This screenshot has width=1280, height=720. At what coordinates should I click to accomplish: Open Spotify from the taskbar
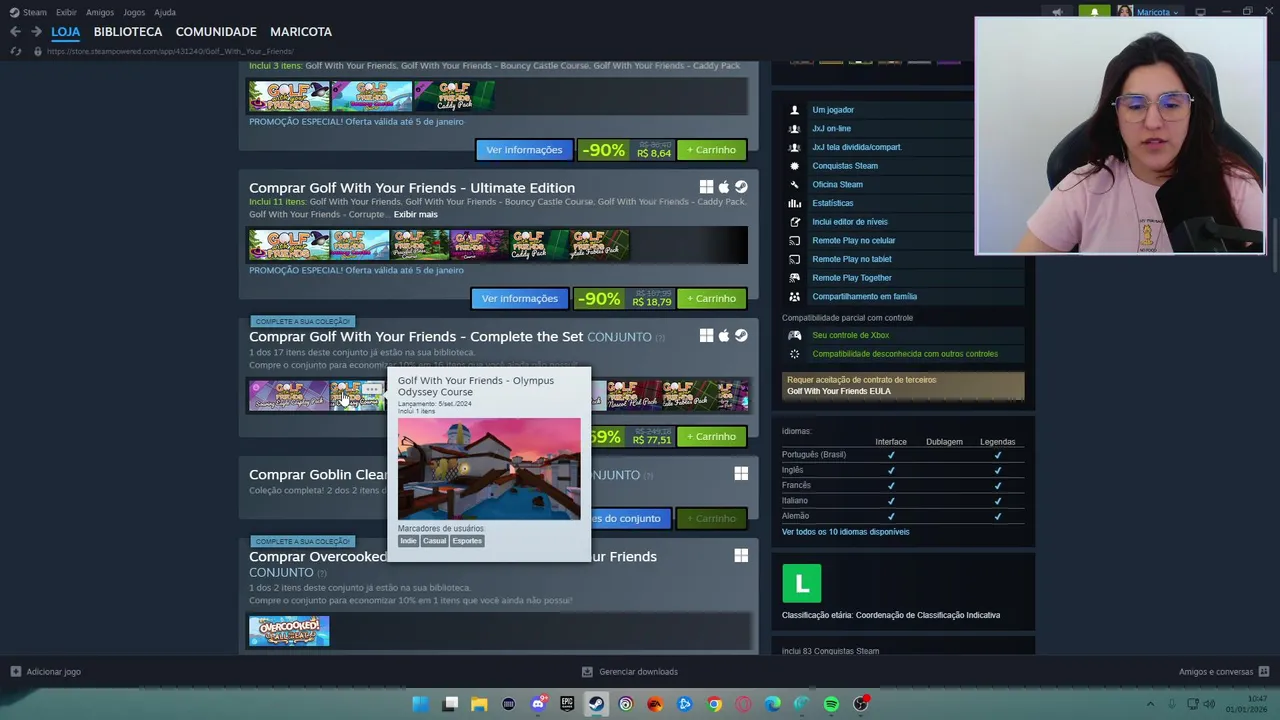coord(831,704)
